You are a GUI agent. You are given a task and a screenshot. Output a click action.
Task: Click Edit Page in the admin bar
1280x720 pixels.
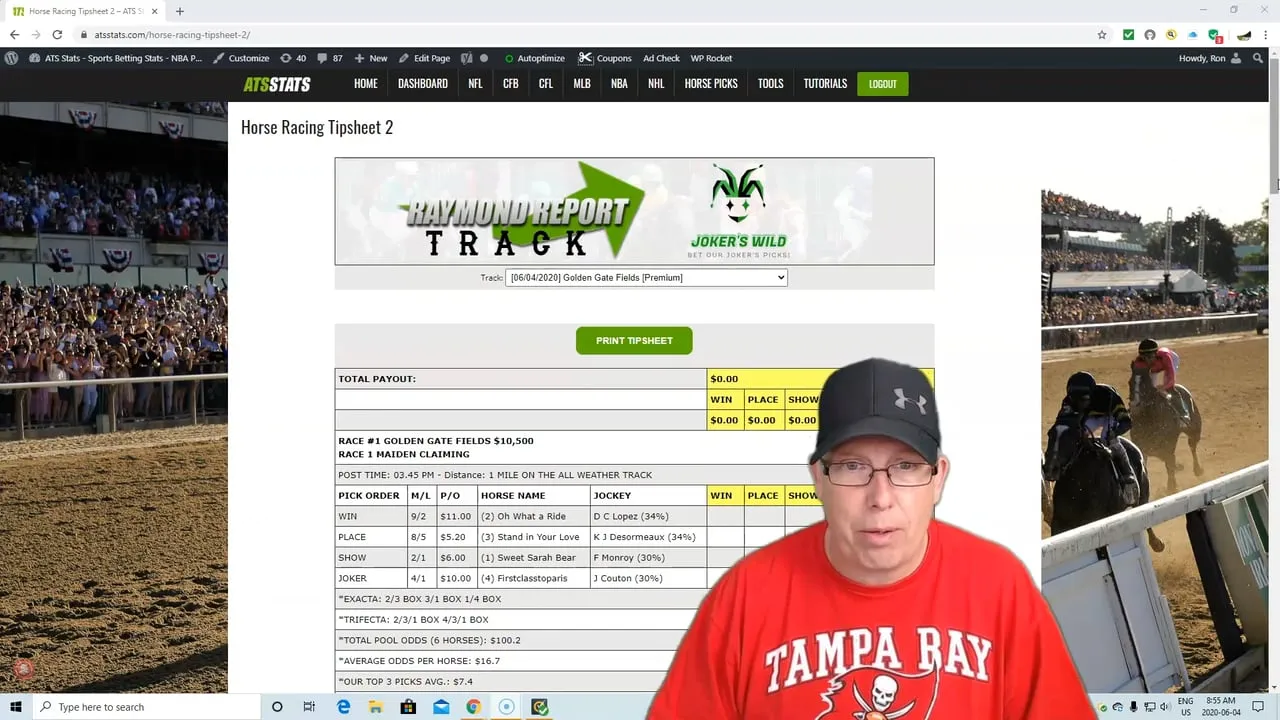[x=424, y=58]
